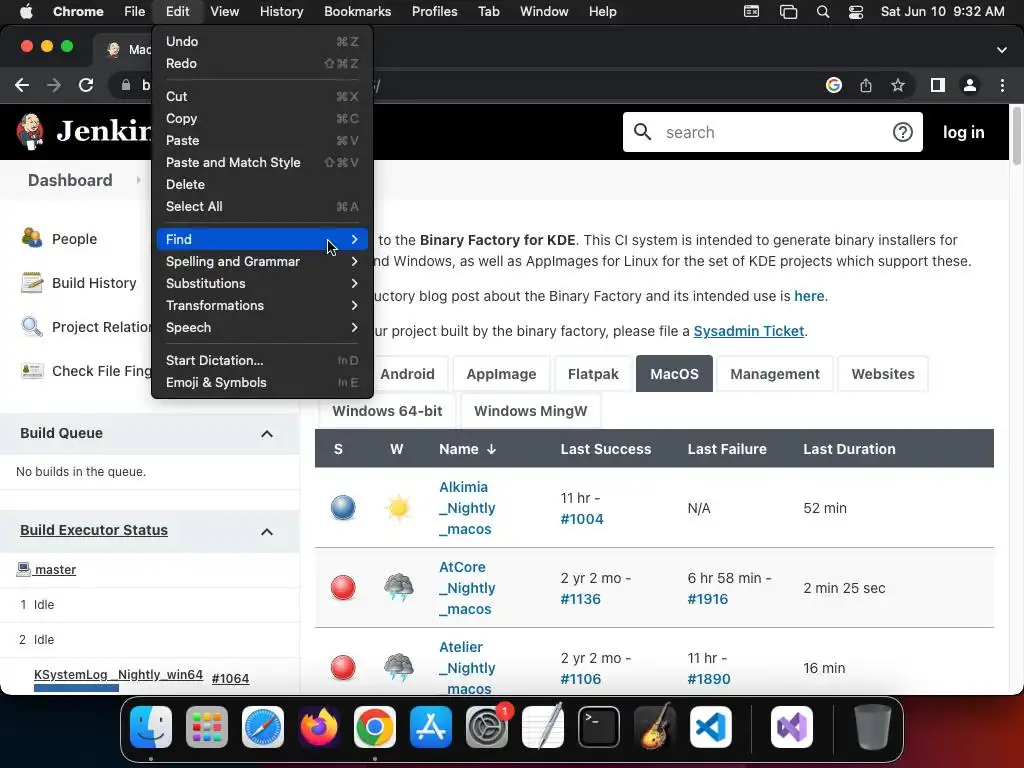Choose Select All in the Edit menu

[262, 206]
